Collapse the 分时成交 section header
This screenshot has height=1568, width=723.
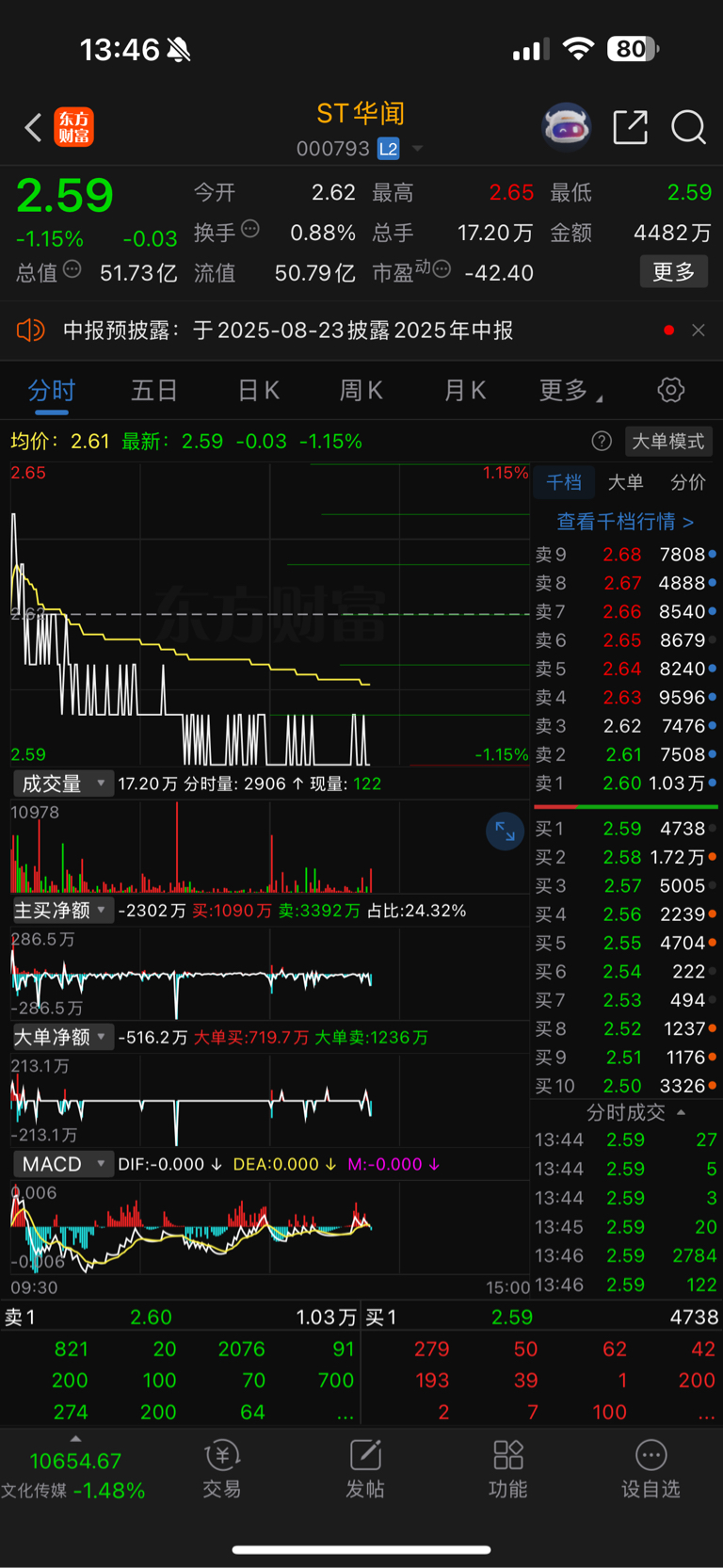pos(635,1112)
